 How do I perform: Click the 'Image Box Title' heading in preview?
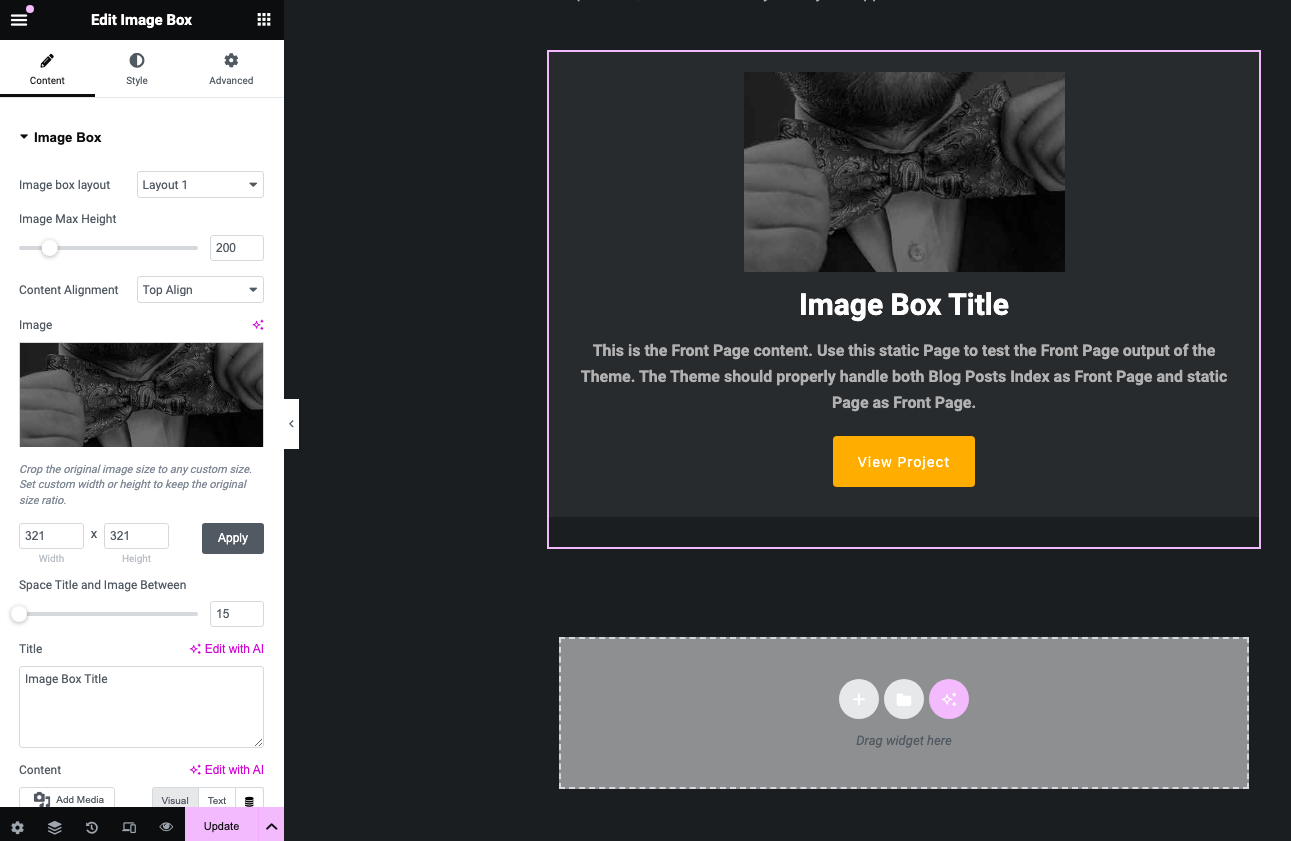tap(904, 305)
